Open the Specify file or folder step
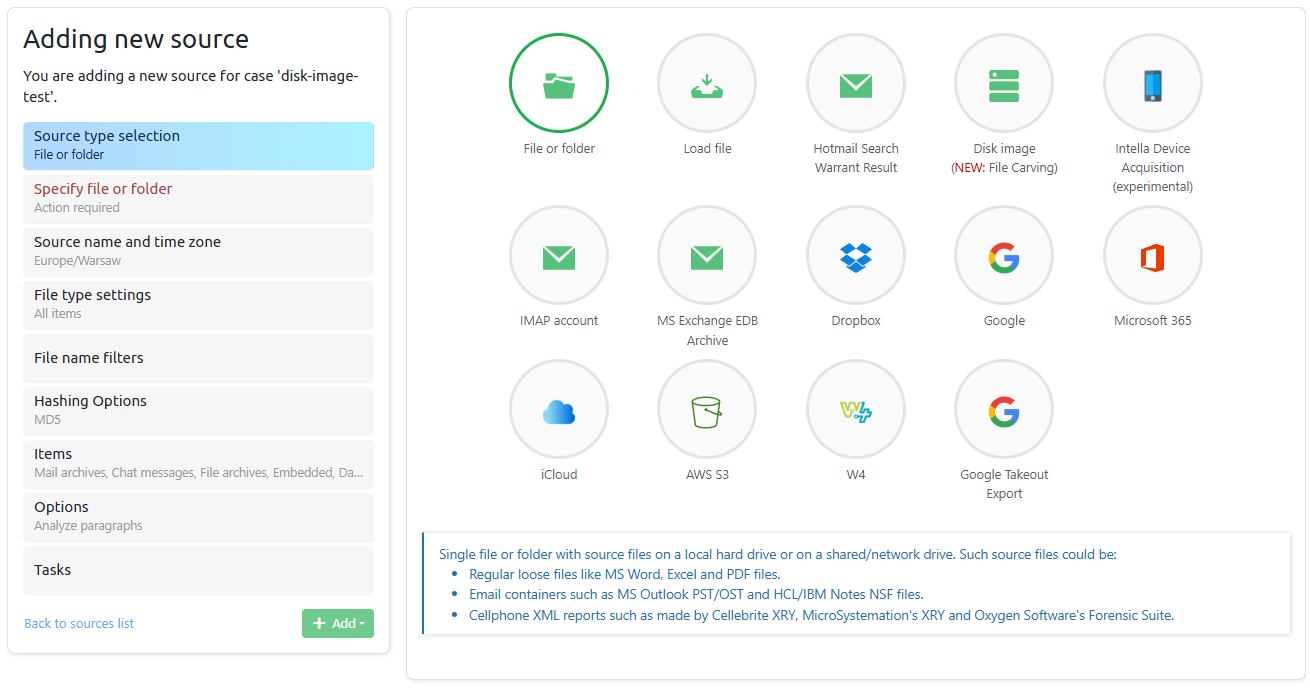Screen dimensions: 1310x693 [x=198, y=199]
